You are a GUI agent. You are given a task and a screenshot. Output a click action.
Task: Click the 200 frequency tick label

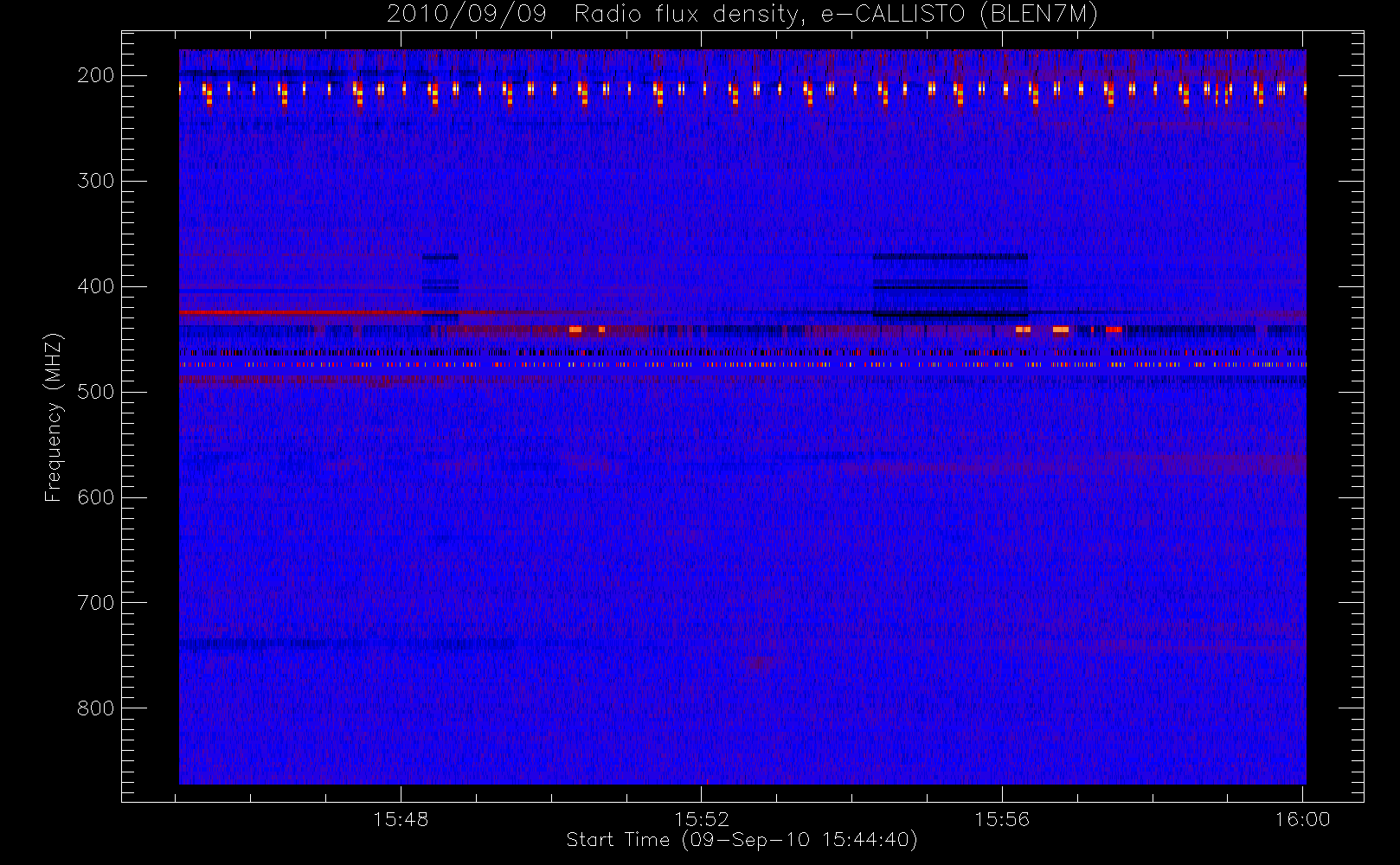pos(96,75)
